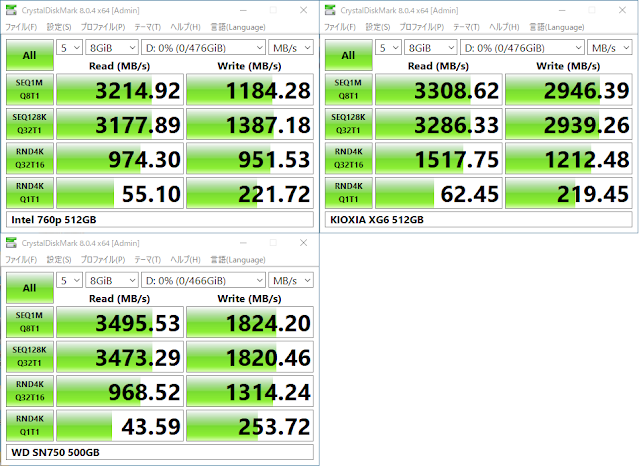Open ファイル(F) menu in WD SN750 window
Viewport: 639px width, 466px height.
(x=21, y=260)
